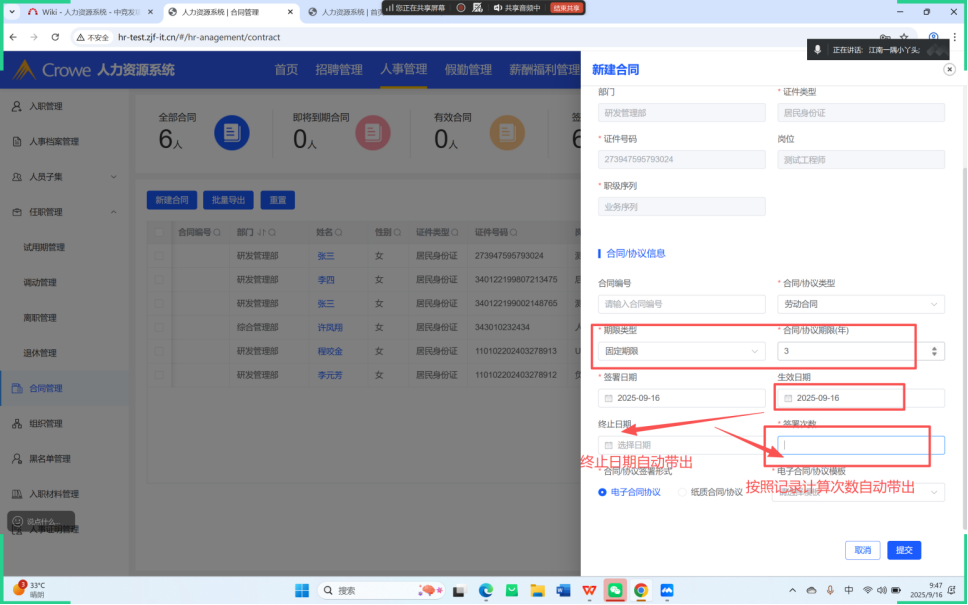Click the browser reload icon
This screenshot has width=968, height=605.
55,37
